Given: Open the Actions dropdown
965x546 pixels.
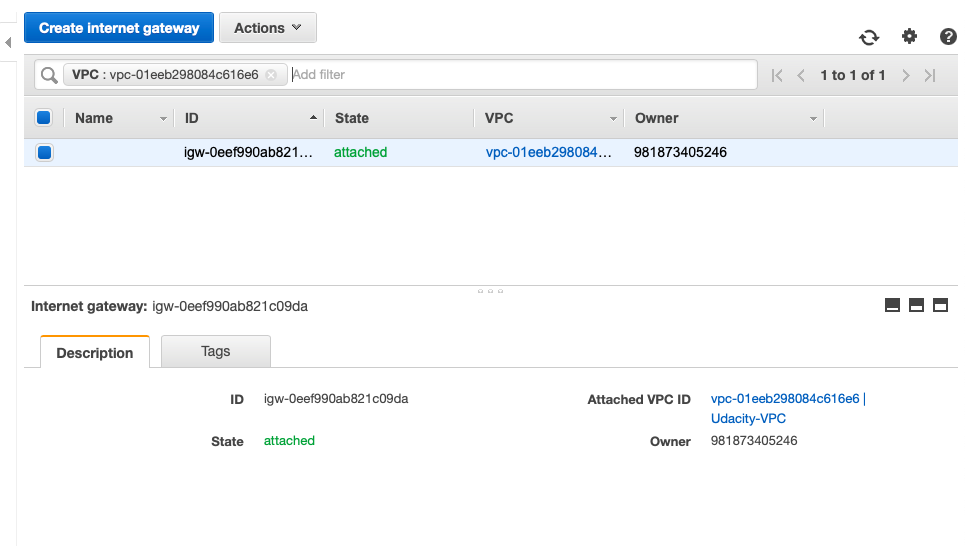Looking at the screenshot, I should 267,28.
